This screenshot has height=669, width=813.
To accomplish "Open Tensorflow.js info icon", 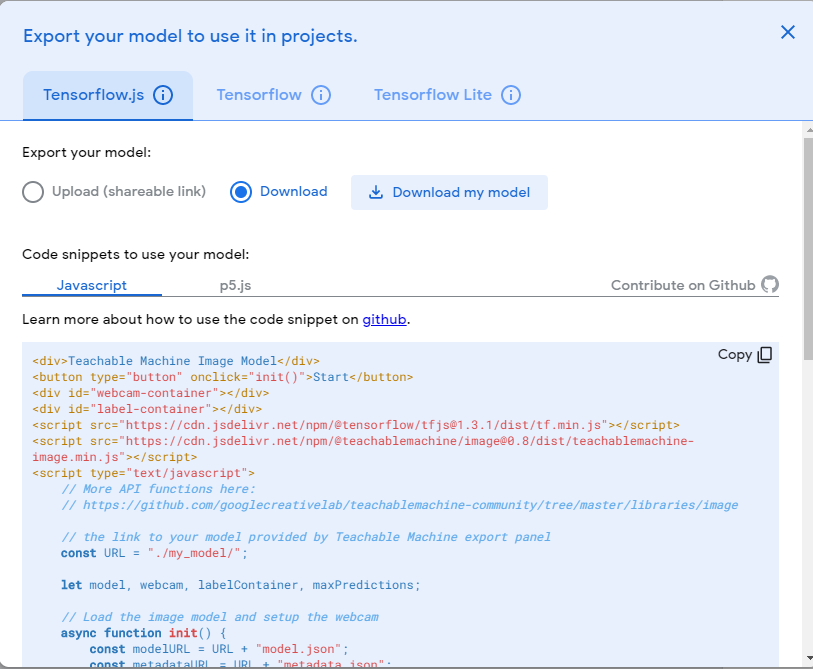I will point(163,95).
